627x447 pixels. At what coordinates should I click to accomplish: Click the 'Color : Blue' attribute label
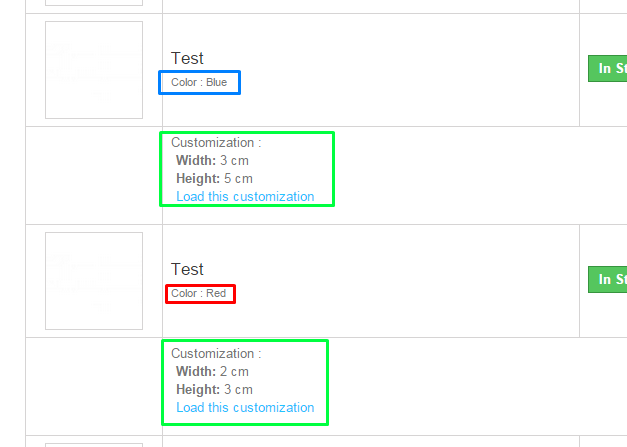click(x=199, y=82)
